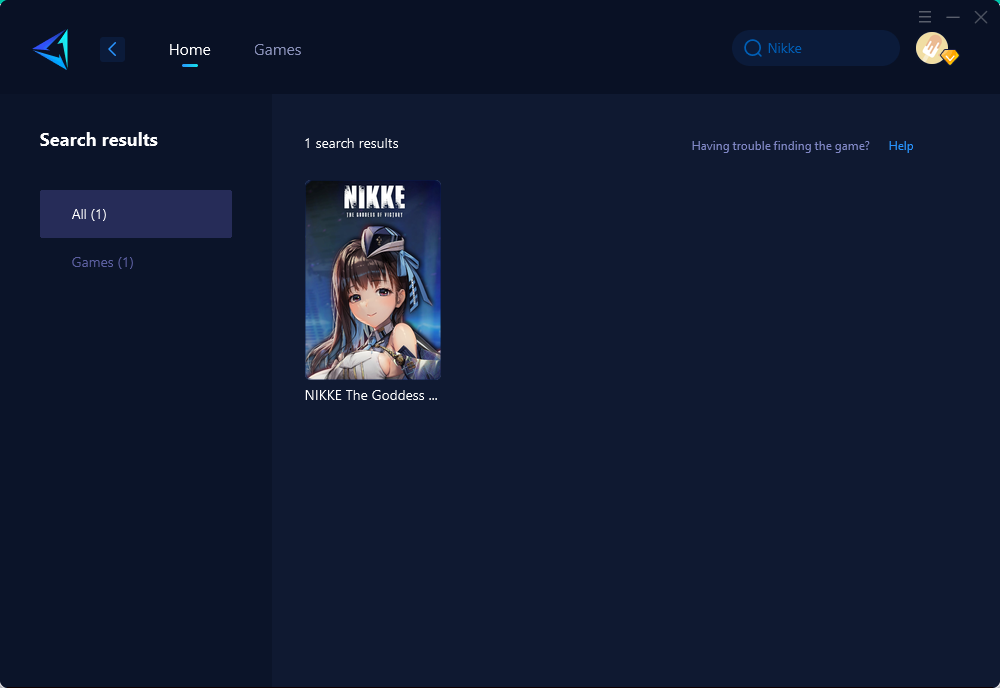Click the GearUP logo icon

coord(51,49)
